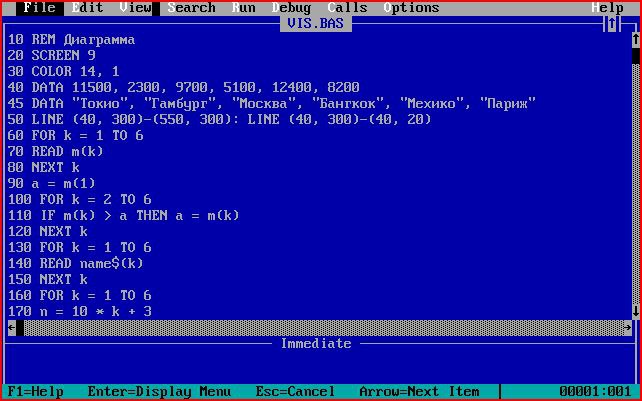This screenshot has height=401, width=642.
Task: Open the Help menu
Action: 608,8
